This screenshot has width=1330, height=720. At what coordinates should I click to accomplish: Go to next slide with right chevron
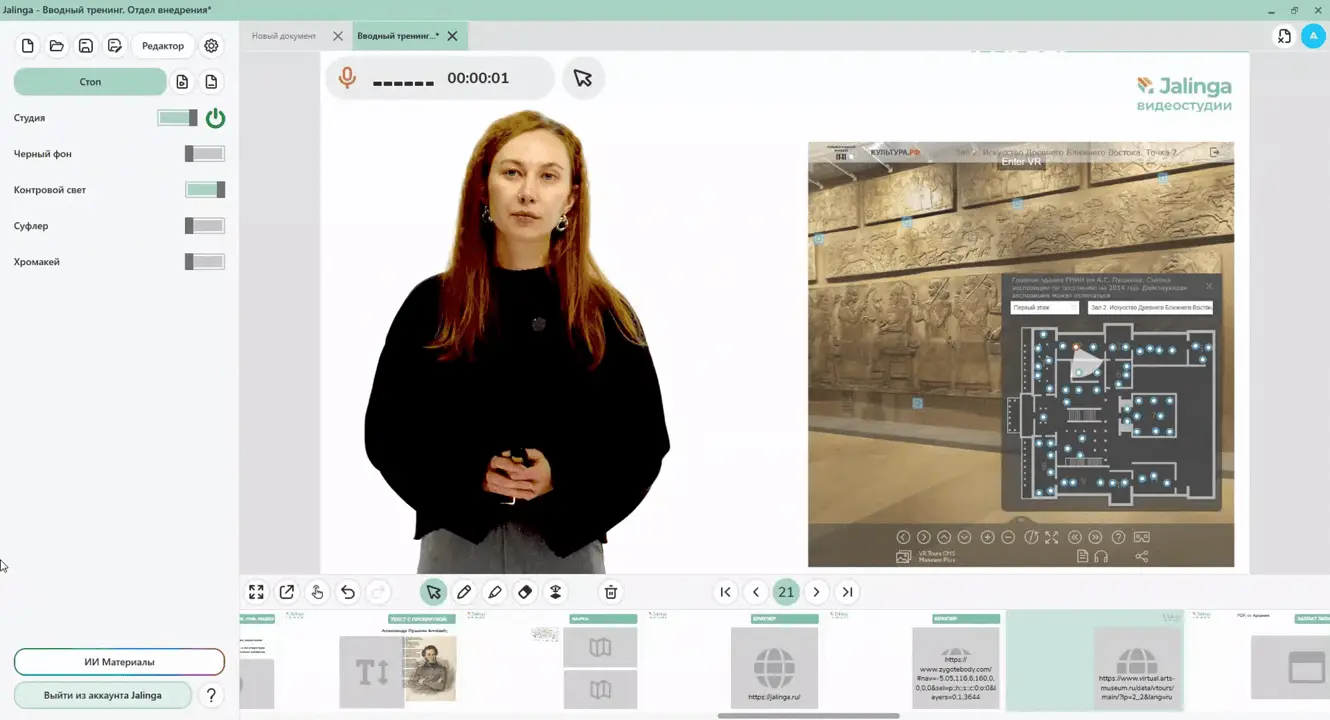[x=817, y=592]
